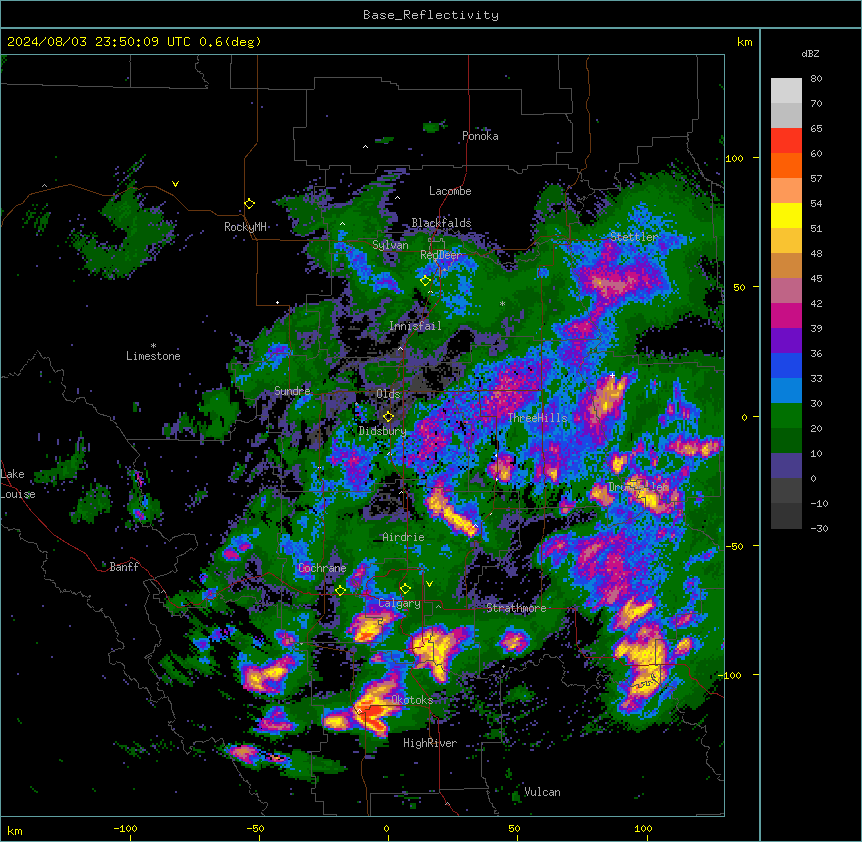Click the Banff map label

click(124, 567)
